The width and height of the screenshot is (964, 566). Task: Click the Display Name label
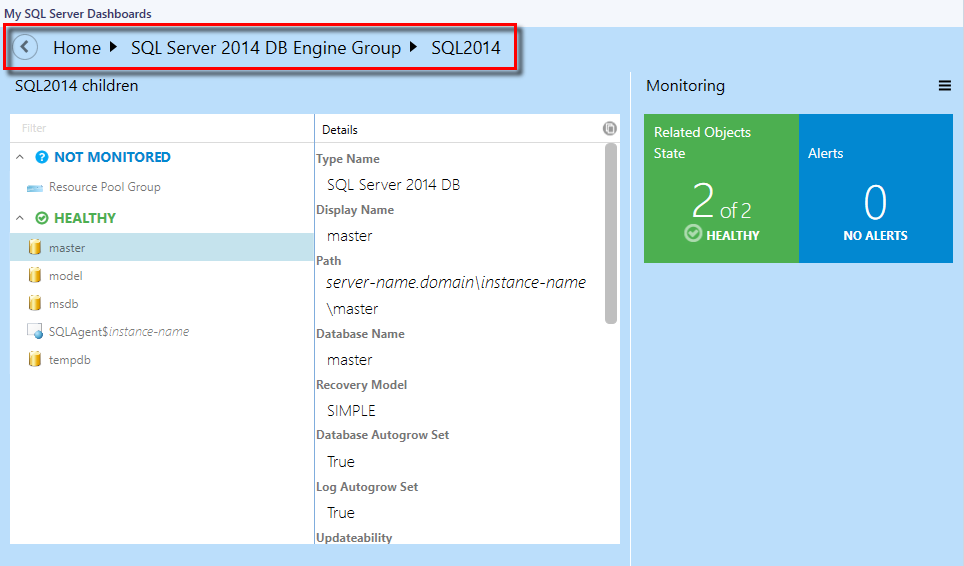point(355,210)
